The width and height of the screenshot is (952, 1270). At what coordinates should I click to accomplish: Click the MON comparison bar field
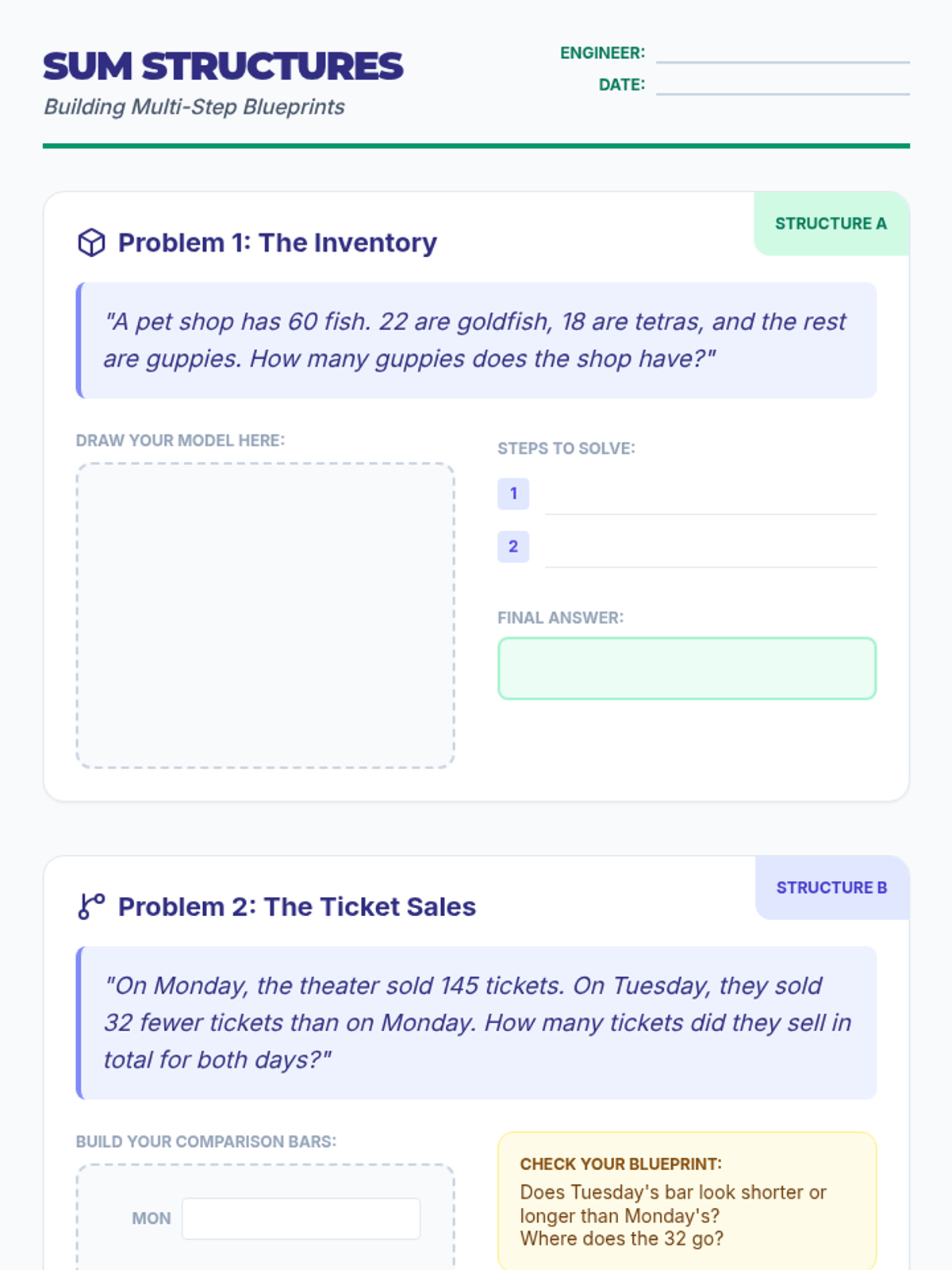click(301, 1218)
